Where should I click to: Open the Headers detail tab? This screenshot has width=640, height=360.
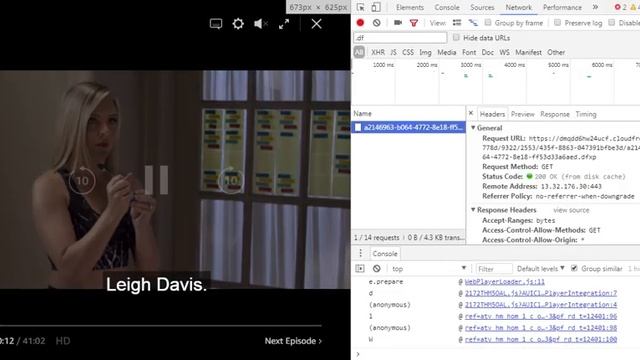pos(492,114)
